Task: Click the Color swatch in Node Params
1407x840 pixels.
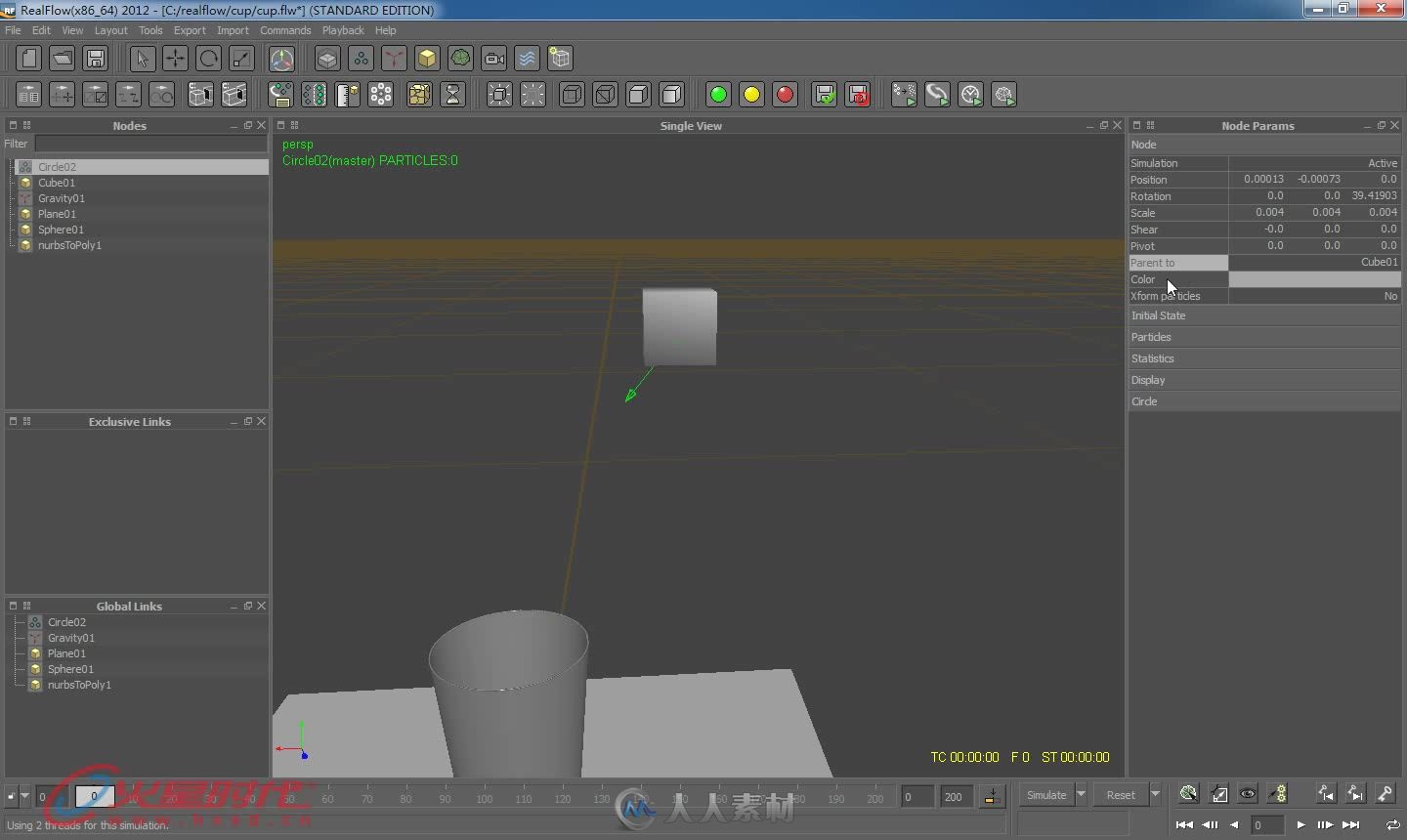Action: pyautogui.click(x=1314, y=279)
